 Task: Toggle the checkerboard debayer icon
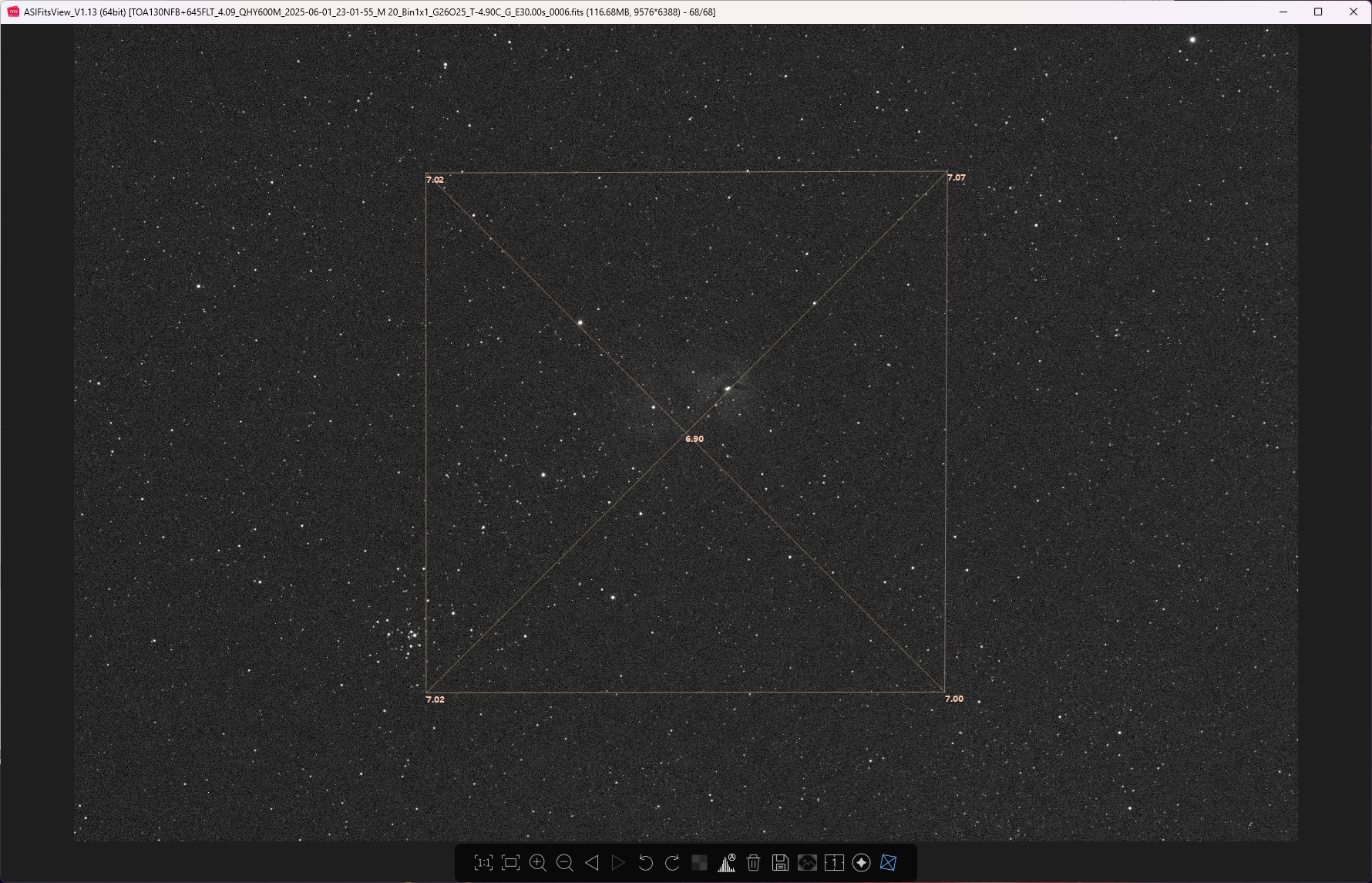coord(700,863)
